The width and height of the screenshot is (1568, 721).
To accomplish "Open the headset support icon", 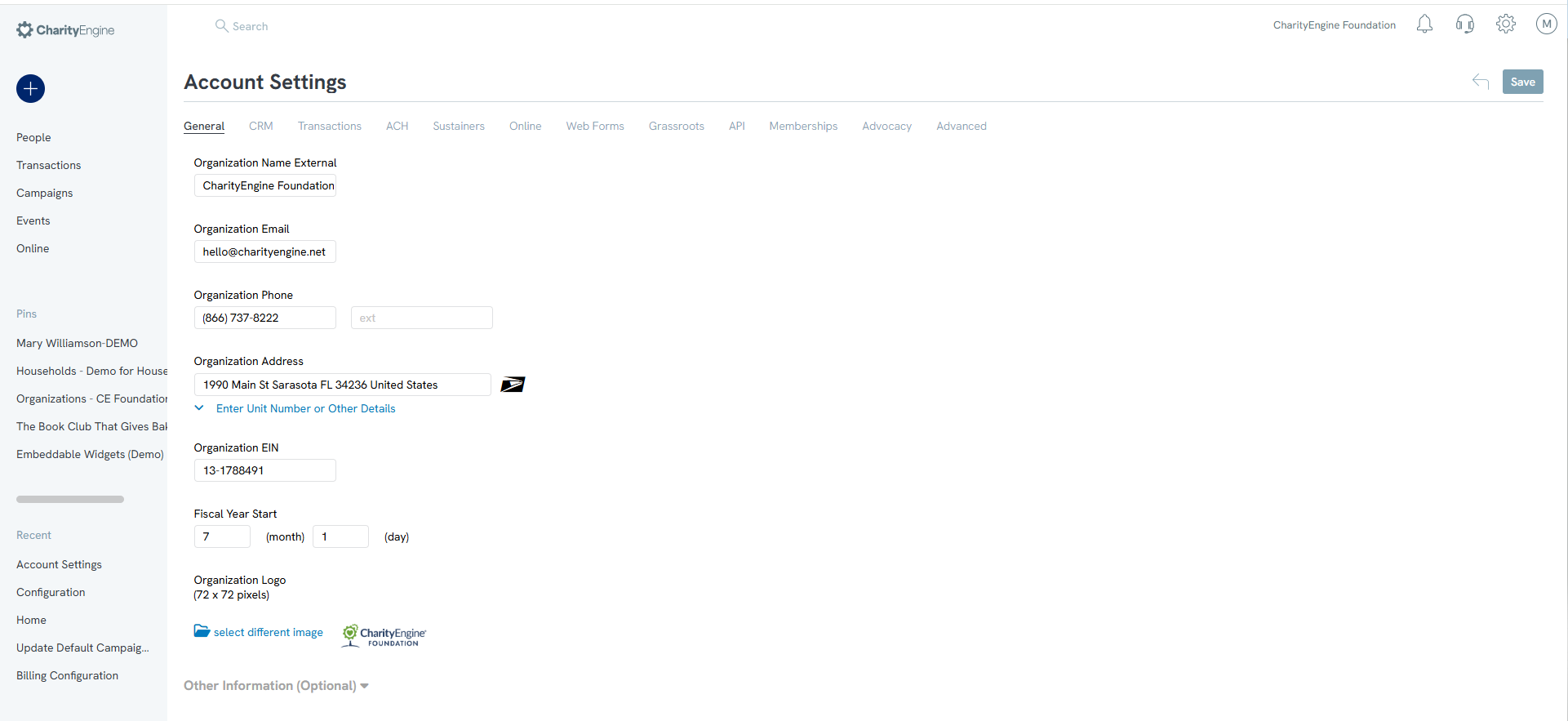I will click(1465, 24).
